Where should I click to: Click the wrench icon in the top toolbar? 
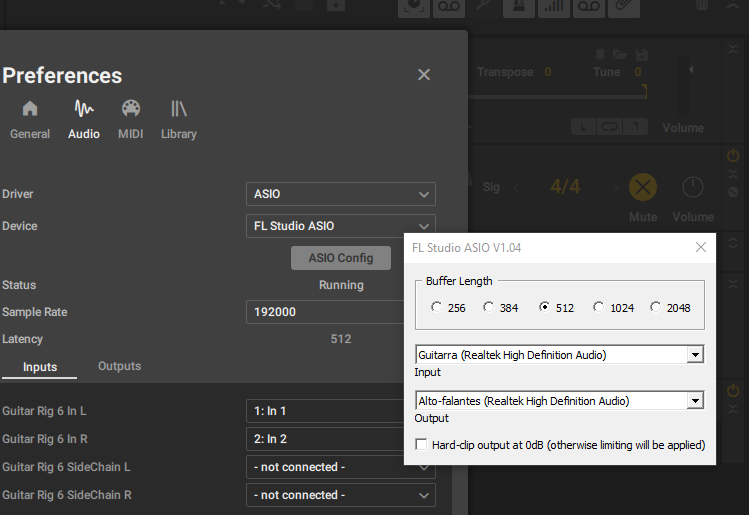pyautogui.click(x=484, y=5)
